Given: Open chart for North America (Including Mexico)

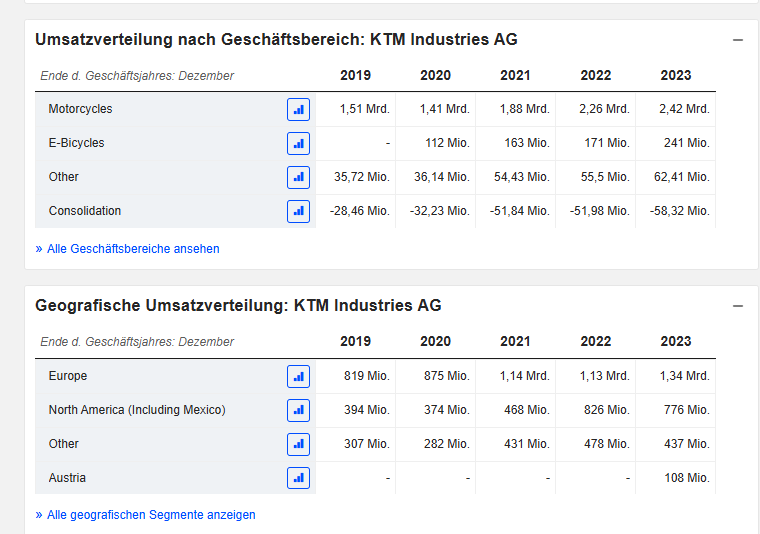Looking at the screenshot, I should [x=298, y=410].
